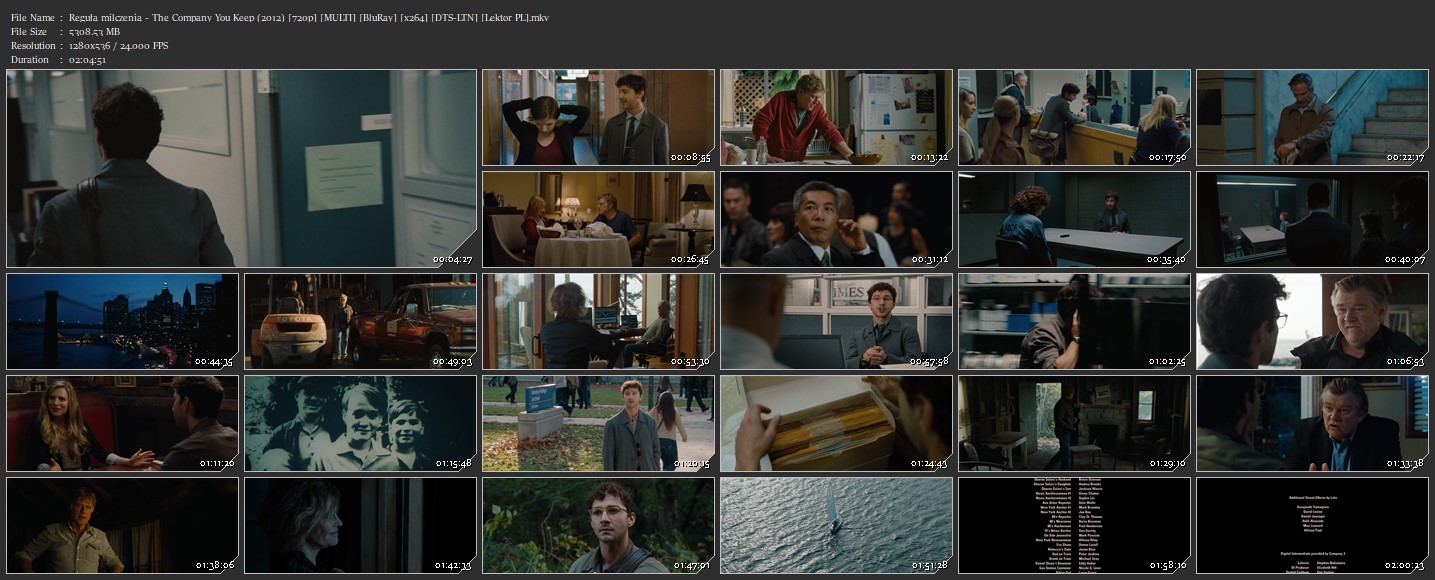
Task: Select the stairway thumbnail at 00:22:17
Action: (1312, 117)
